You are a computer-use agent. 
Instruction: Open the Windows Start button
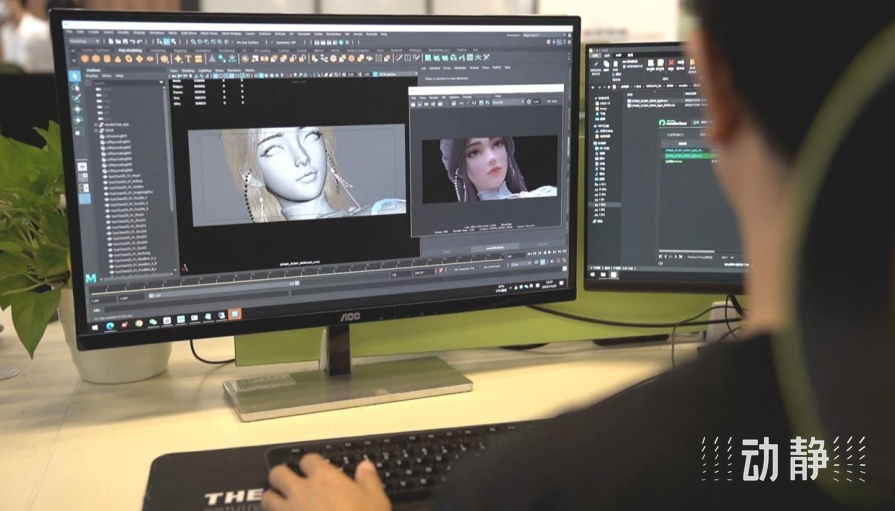point(95,327)
